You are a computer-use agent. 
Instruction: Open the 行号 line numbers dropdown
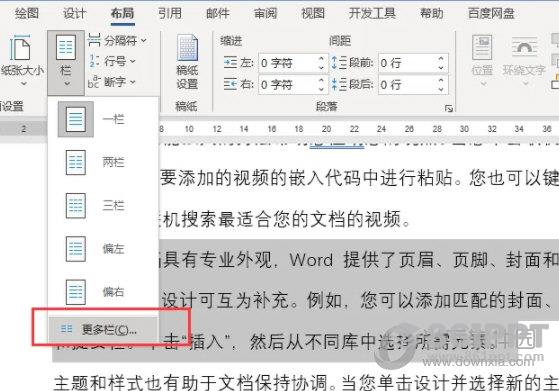click(112, 61)
